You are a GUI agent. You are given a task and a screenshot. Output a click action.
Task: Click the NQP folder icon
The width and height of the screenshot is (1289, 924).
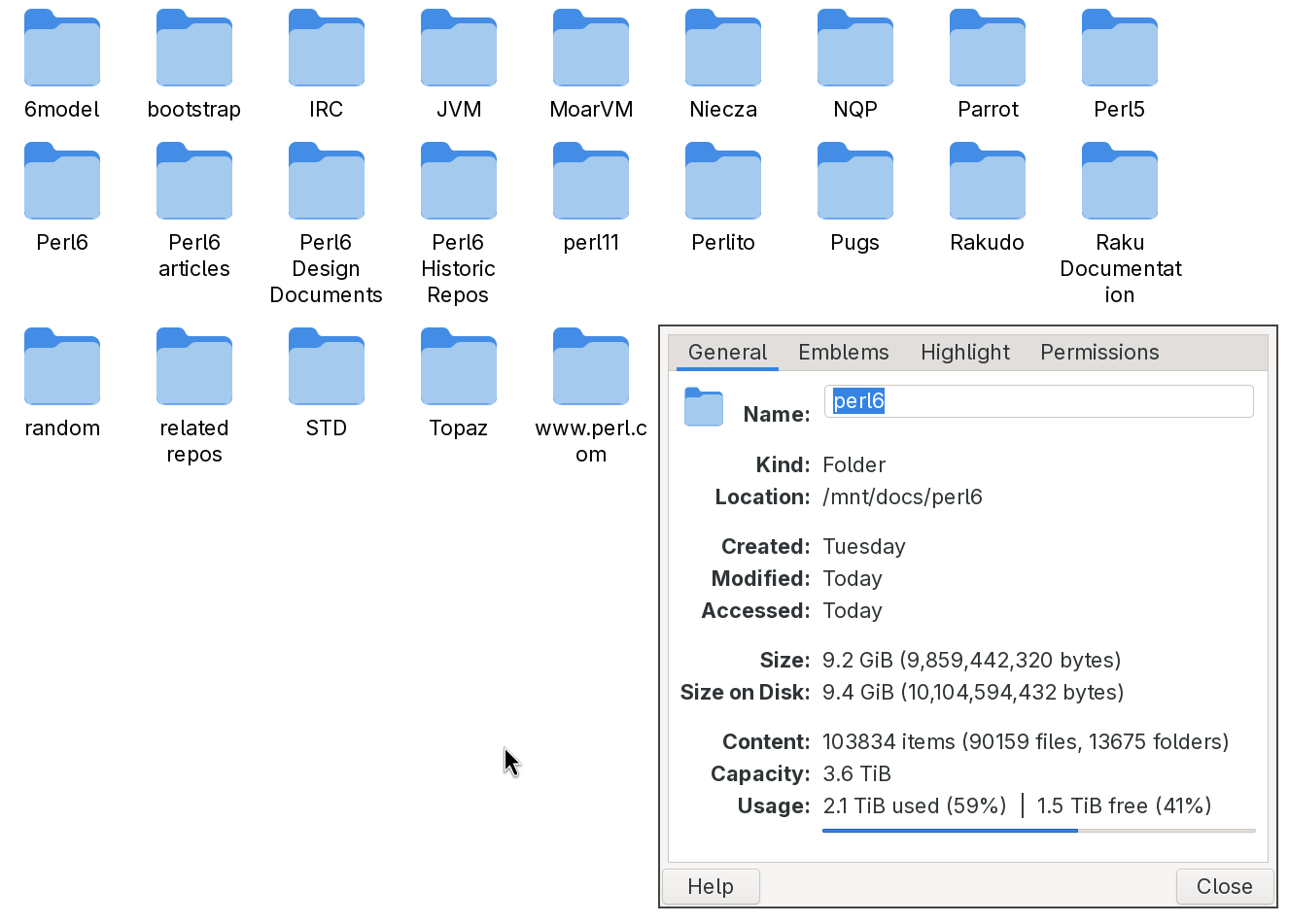pos(855,48)
